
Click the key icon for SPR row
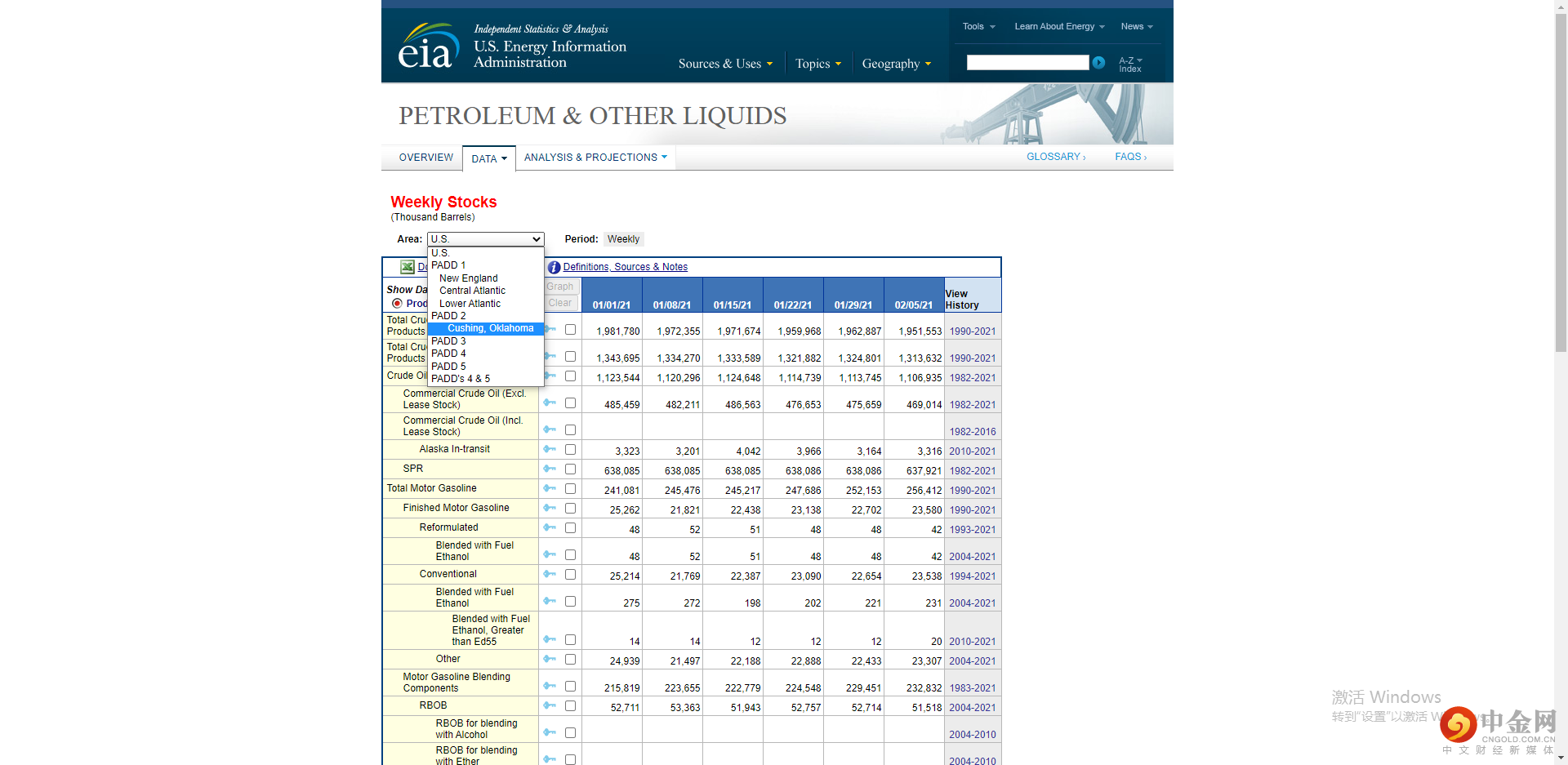550,469
